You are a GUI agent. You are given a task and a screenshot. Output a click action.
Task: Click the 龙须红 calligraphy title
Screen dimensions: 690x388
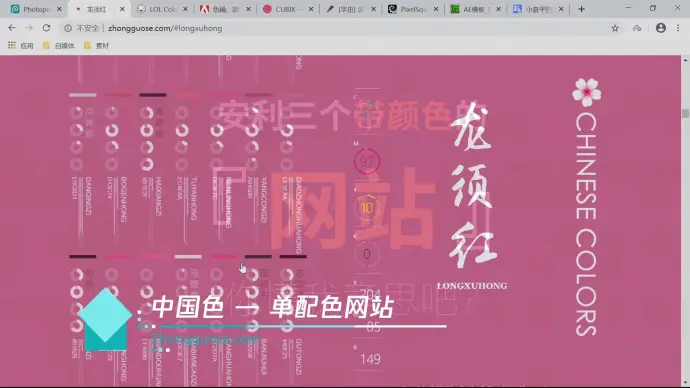[472, 185]
